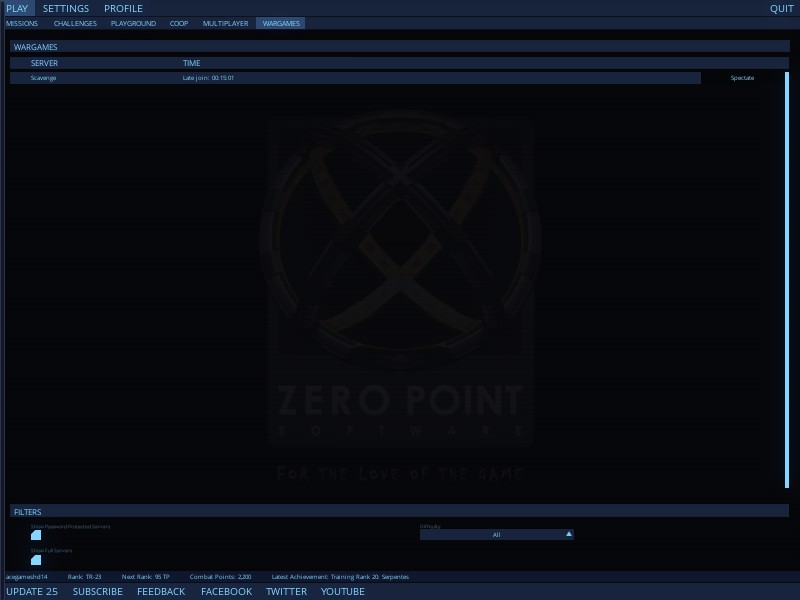Click the Next Rank 95 TP entry
The width and height of the screenshot is (800, 600).
pos(145,577)
